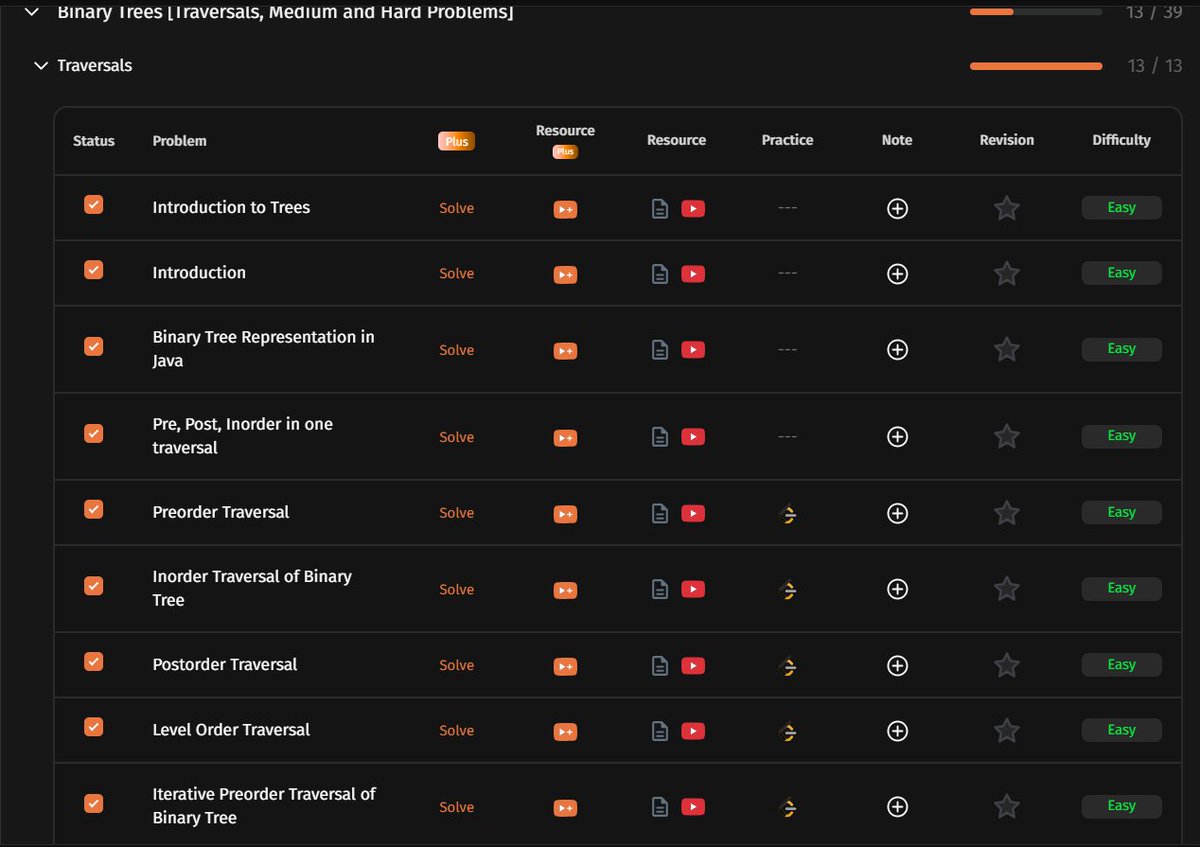This screenshot has width=1200, height=847.
Task: Uncheck Postorder Traversal status checkbox
Action: (x=93, y=661)
